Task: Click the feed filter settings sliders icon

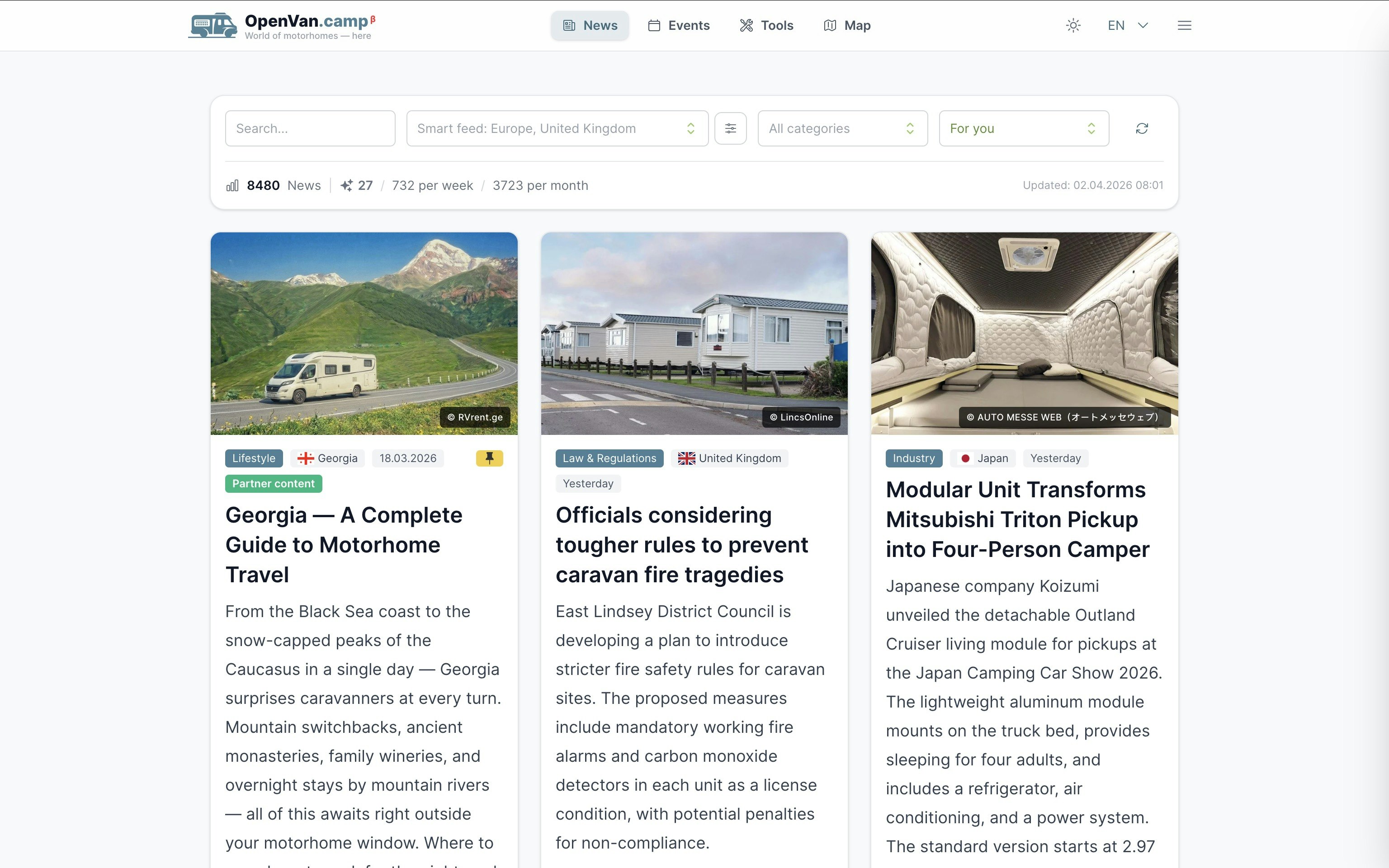Action: click(730, 128)
